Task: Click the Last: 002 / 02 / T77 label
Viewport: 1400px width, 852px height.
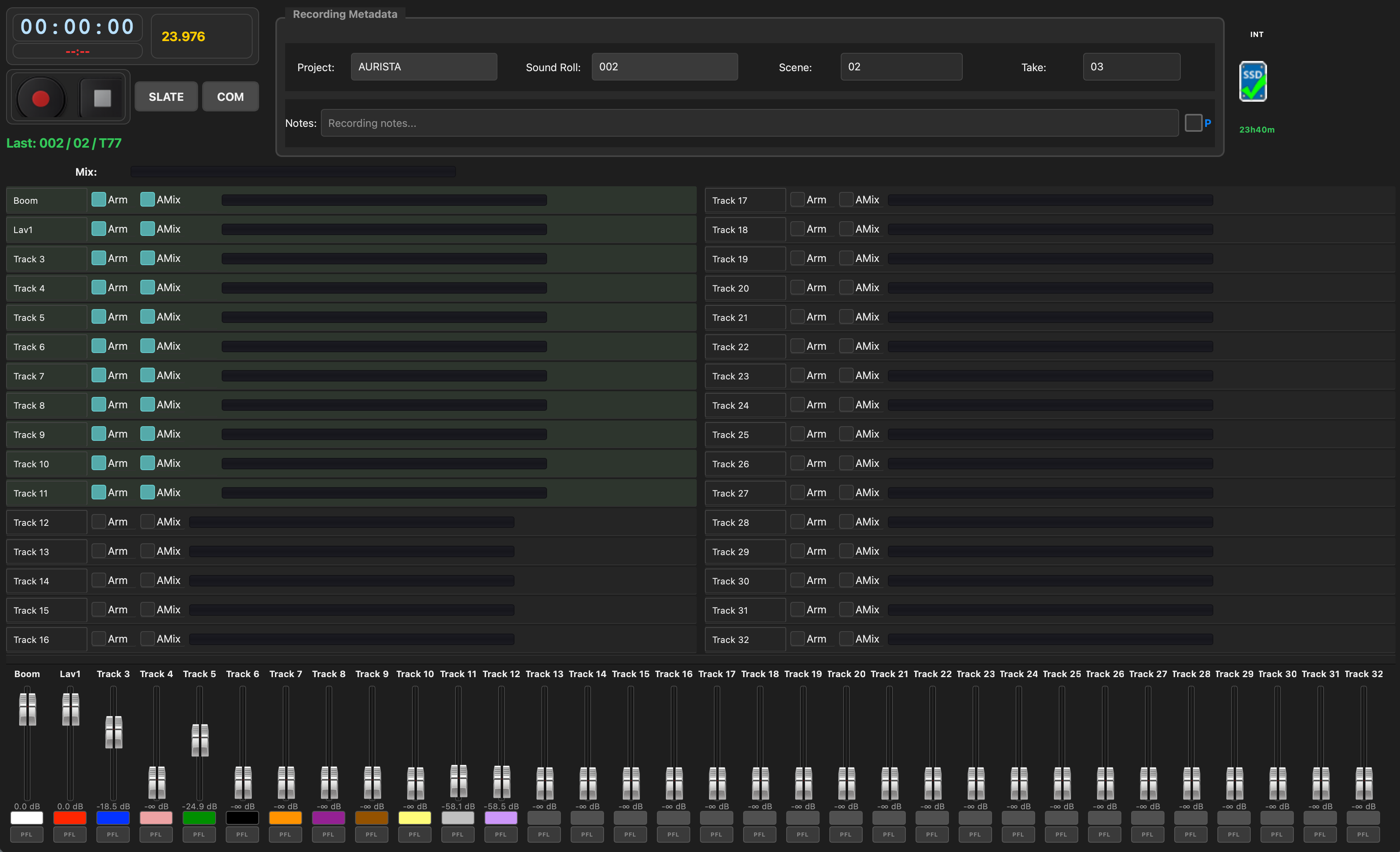Action: coord(63,143)
